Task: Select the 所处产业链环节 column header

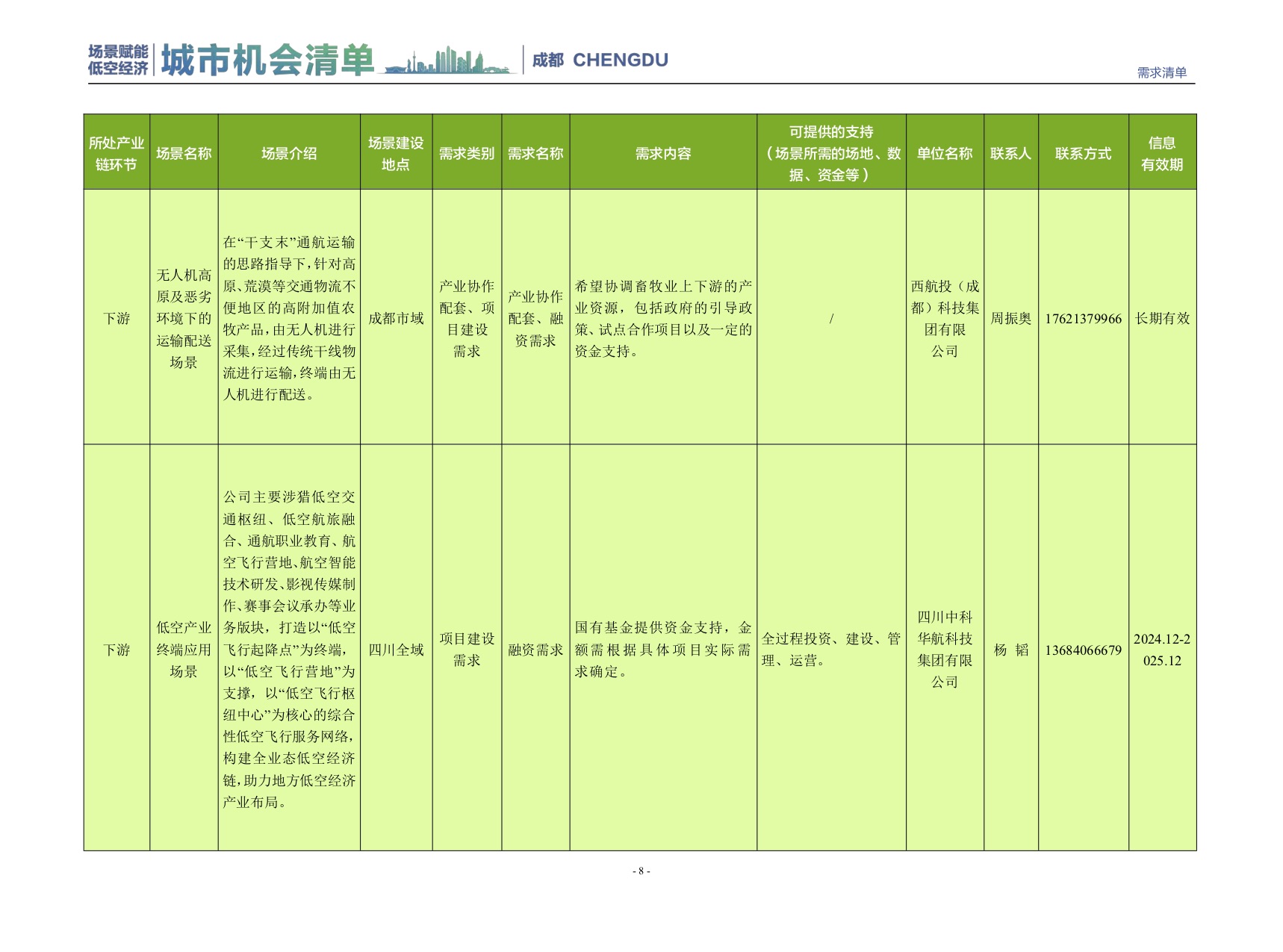Action: tap(117, 153)
